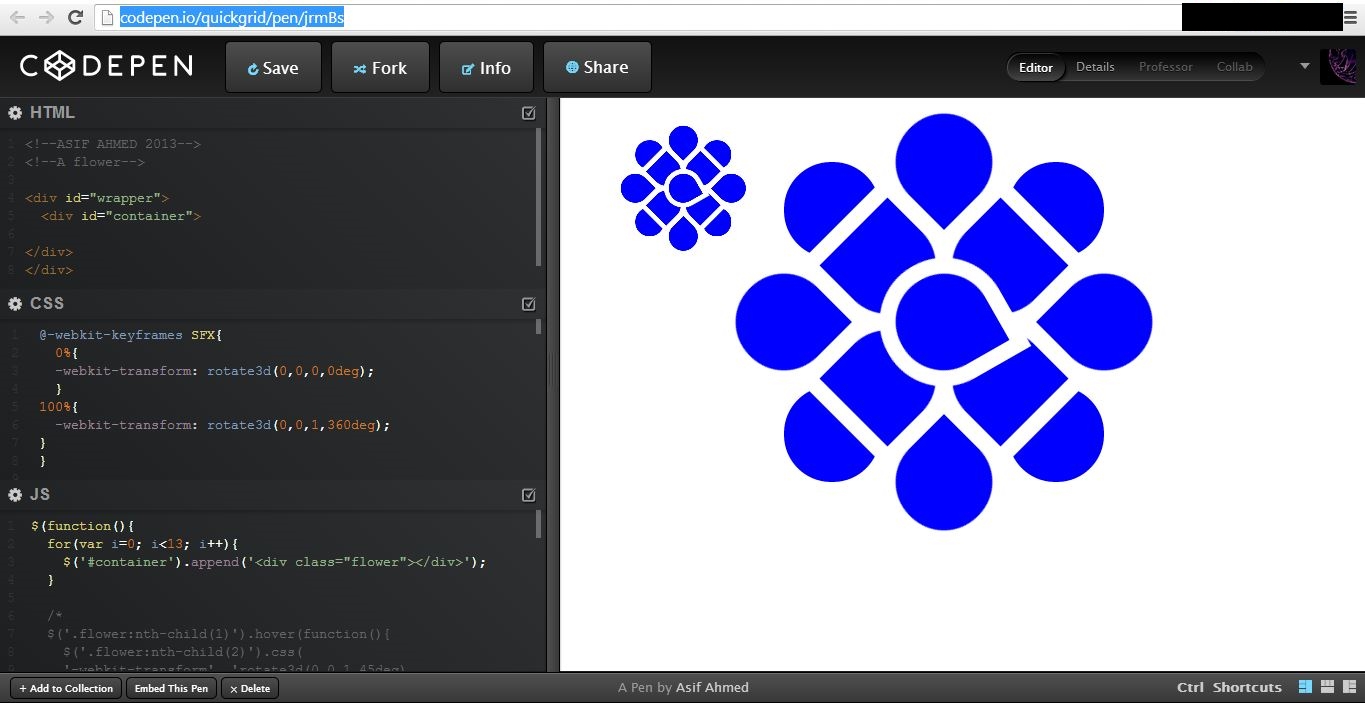Select editors-on-top layout icon
This screenshot has width=1365, height=703.
[1328, 687]
